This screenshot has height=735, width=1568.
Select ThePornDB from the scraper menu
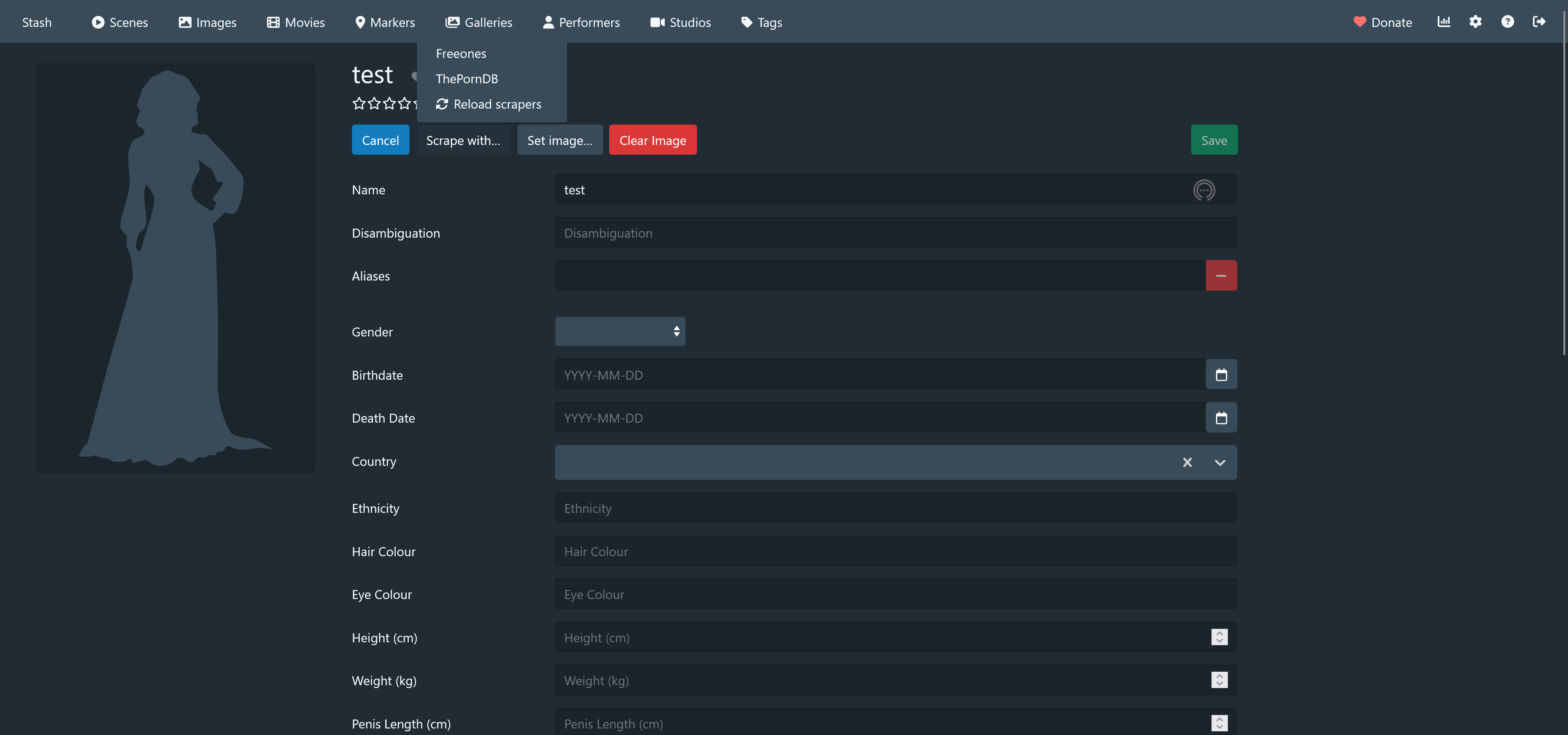pos(466,78)
